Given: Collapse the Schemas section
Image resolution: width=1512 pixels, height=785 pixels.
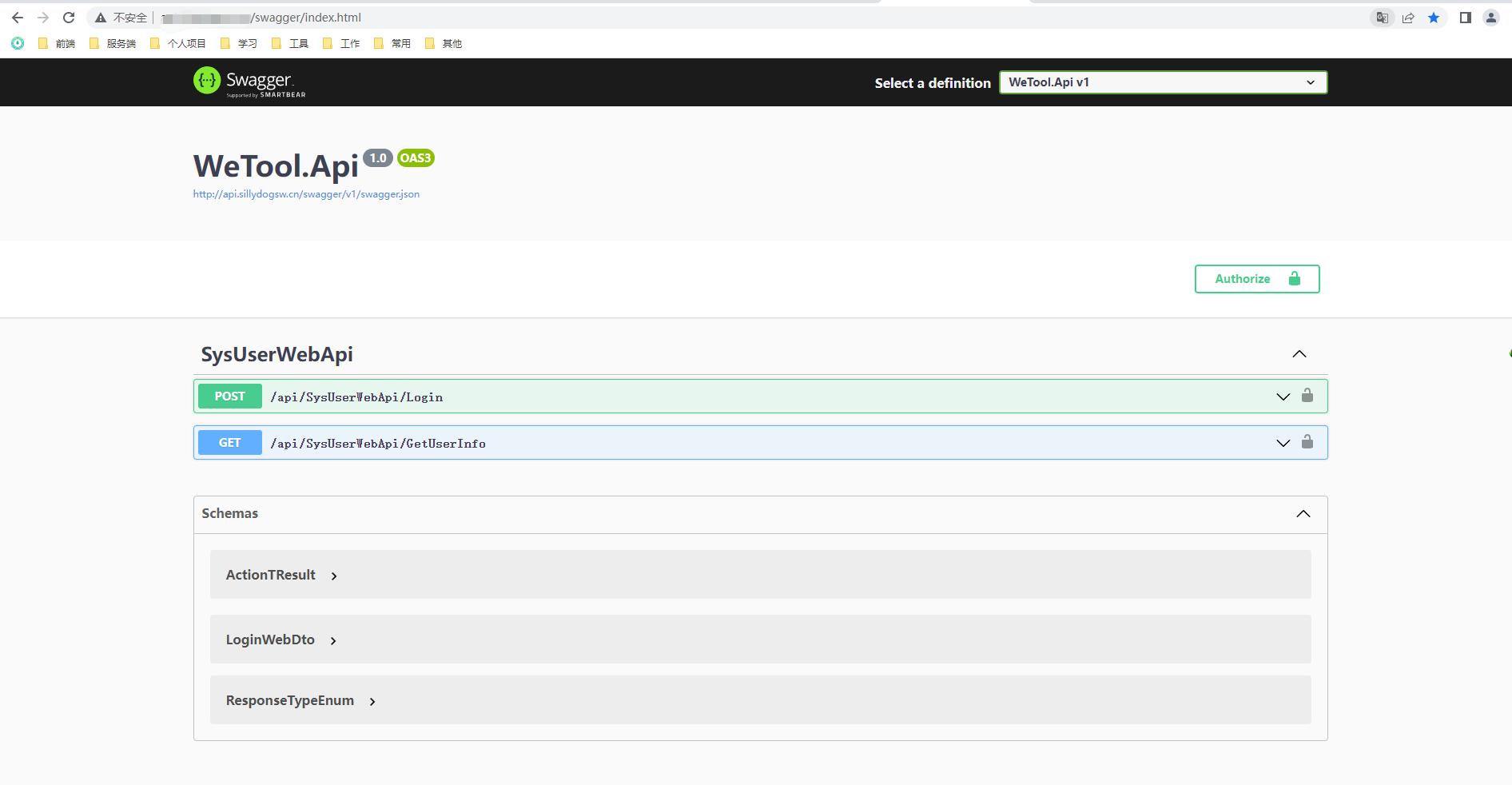Looking at the screenshot, I should 1303,514.
